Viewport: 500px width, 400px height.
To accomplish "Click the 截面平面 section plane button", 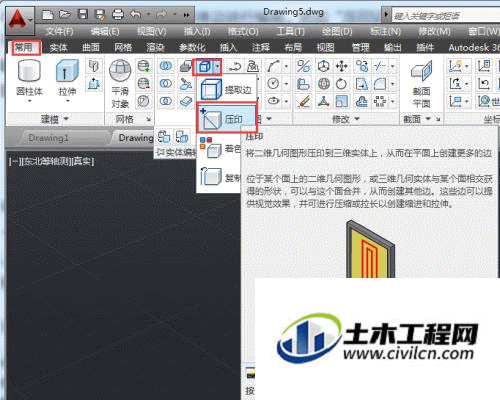I will point(421,84).
